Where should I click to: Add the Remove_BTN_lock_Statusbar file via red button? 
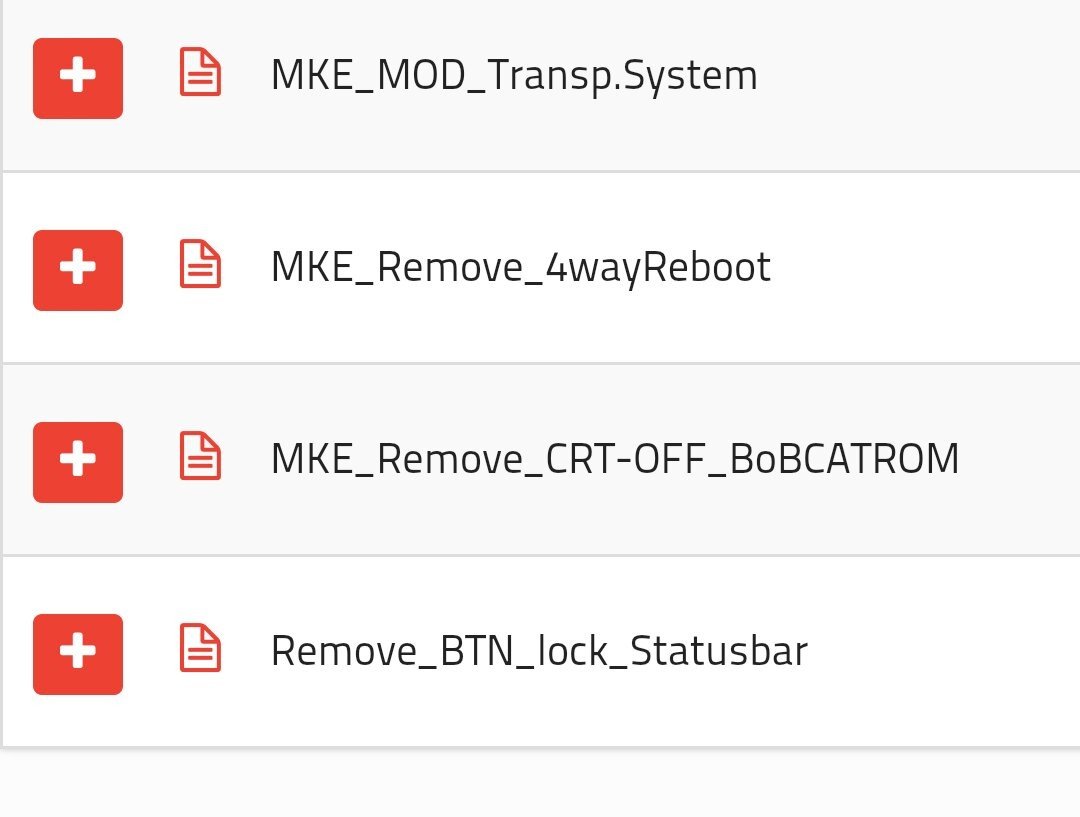pos(78,654)
